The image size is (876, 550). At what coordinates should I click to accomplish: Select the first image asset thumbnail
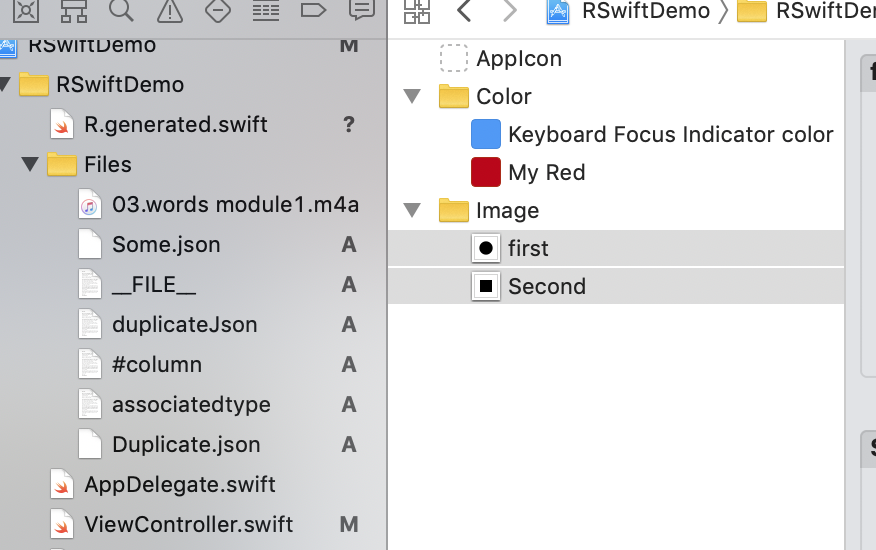(x=486, y=248)
